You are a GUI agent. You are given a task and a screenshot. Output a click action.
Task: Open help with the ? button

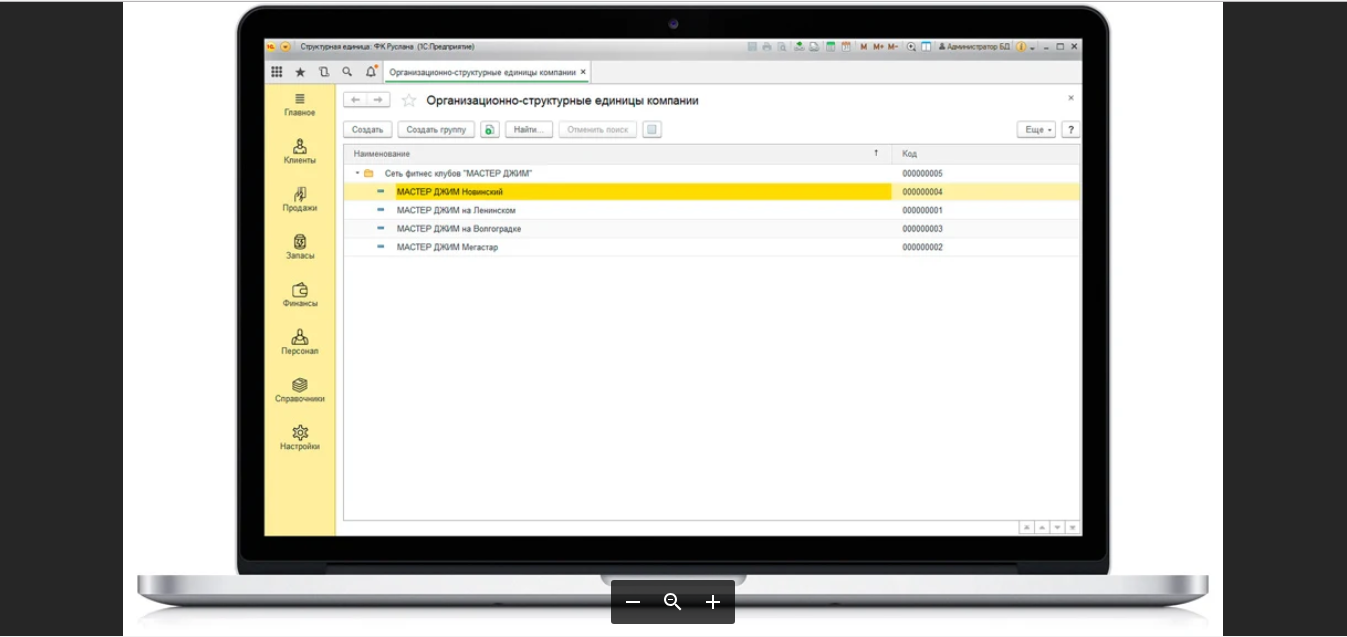(x=1070, y=130)
